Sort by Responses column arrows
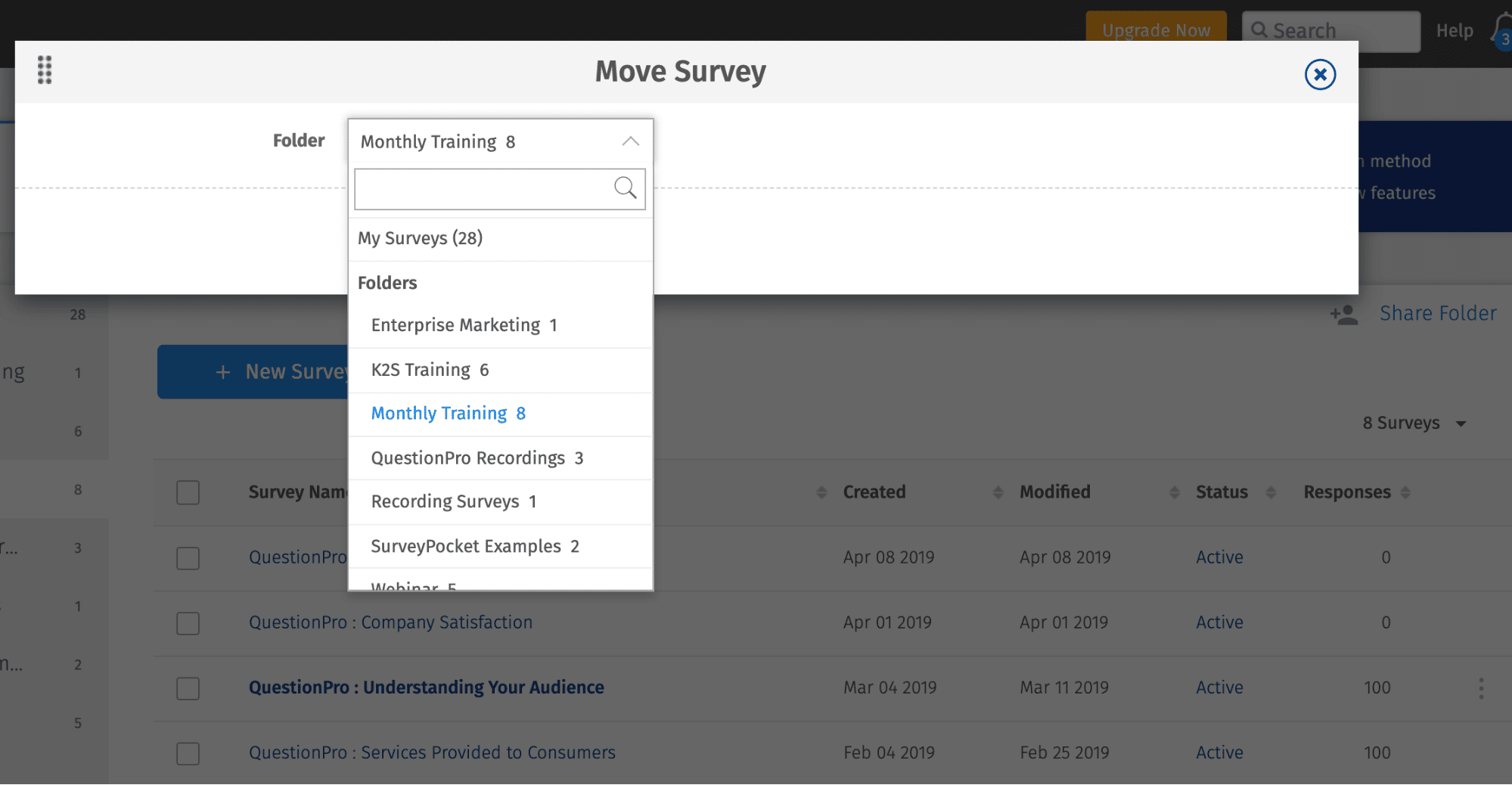The width and height of the screenshot is (1512, 785). pyautogui.click(x=1405, y=493)
